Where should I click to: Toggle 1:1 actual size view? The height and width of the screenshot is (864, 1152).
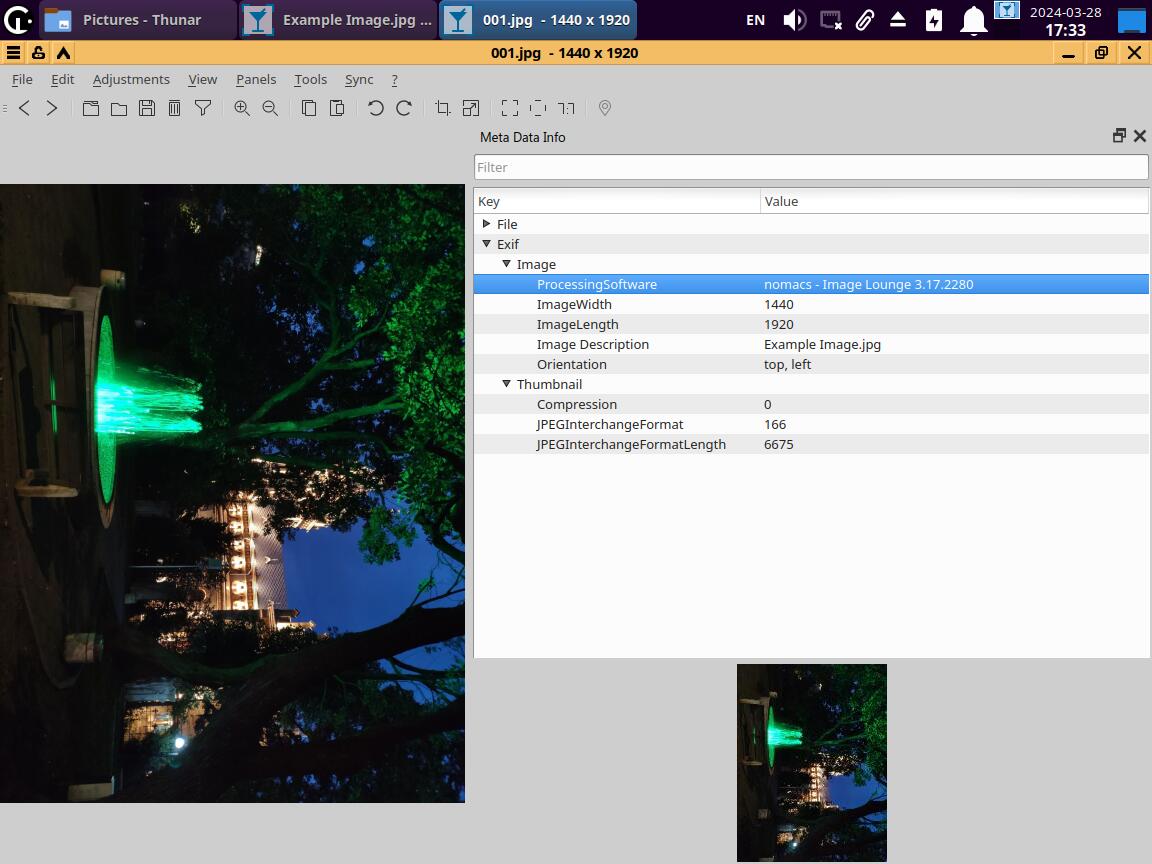pyautogui.click(x=566, y=108)
